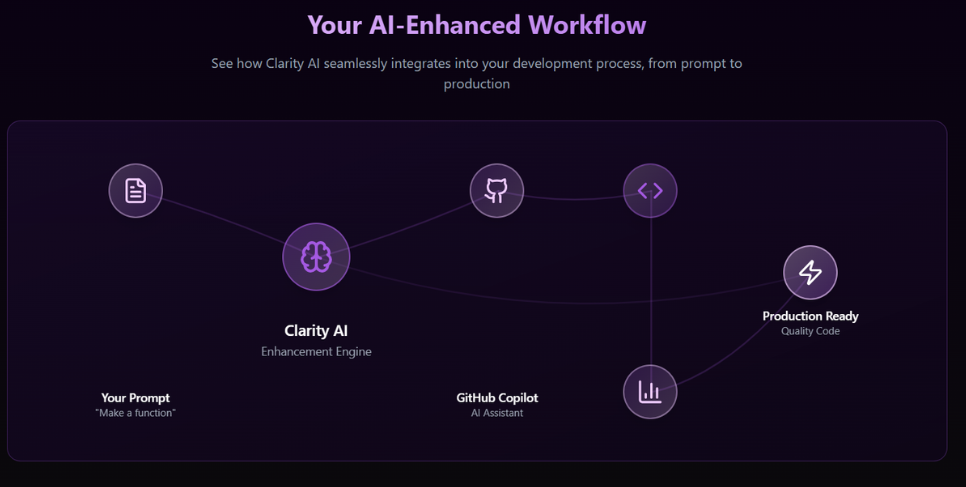The width and height of the screenshot is (966, 487).
Task: Select the bar chart analytics node
Action: 650,391
